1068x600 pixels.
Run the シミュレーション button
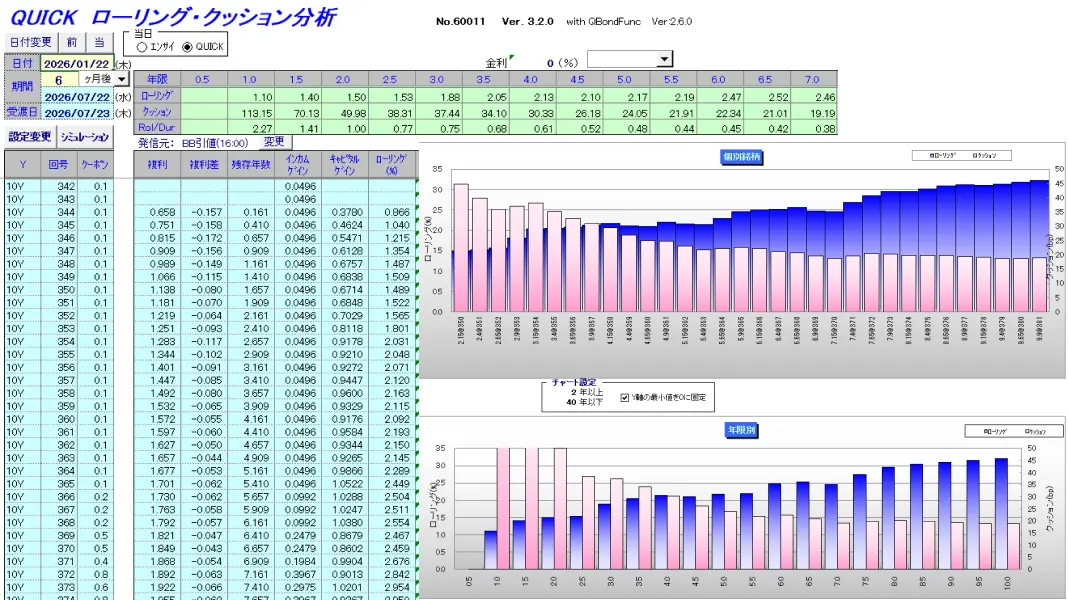[84, 137]
